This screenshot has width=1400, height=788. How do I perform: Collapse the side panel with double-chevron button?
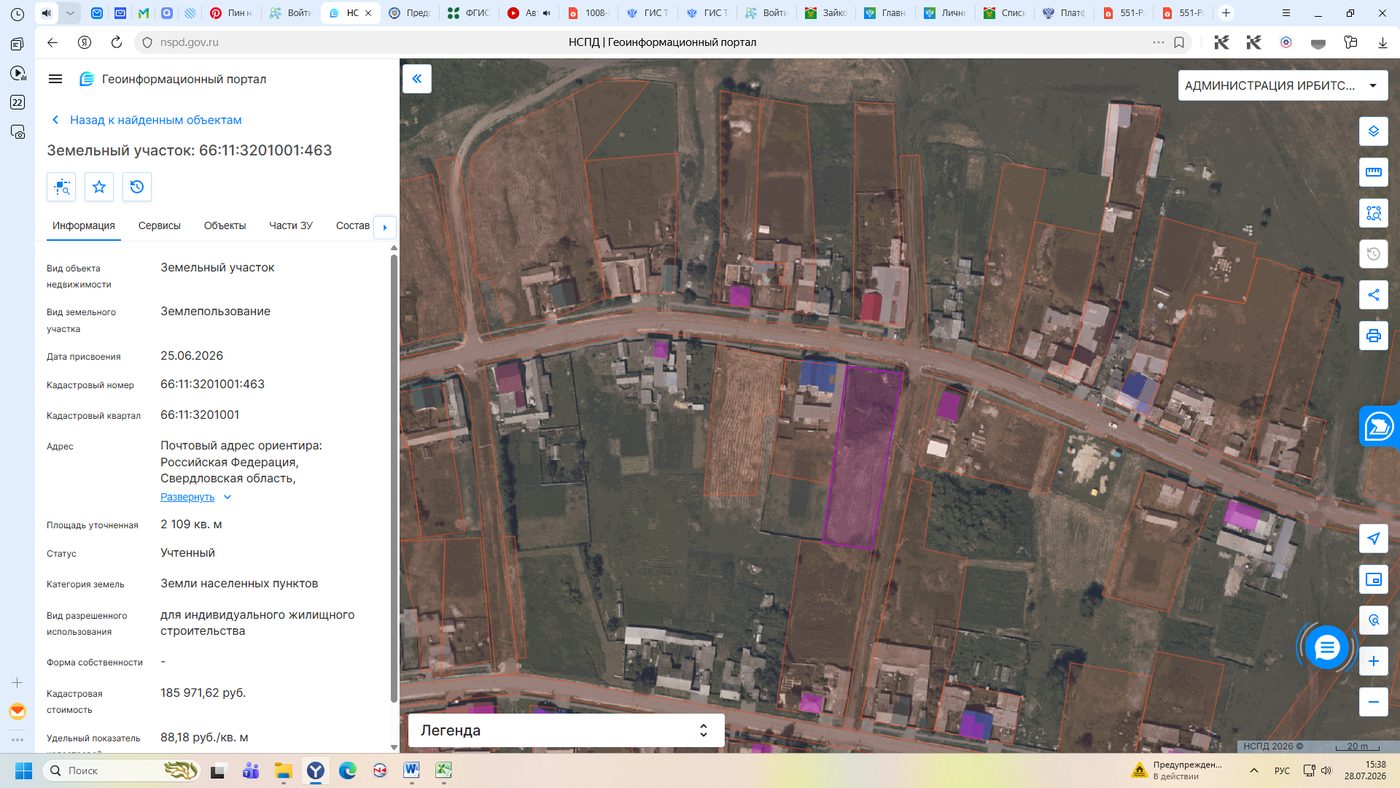click(417, 79)
